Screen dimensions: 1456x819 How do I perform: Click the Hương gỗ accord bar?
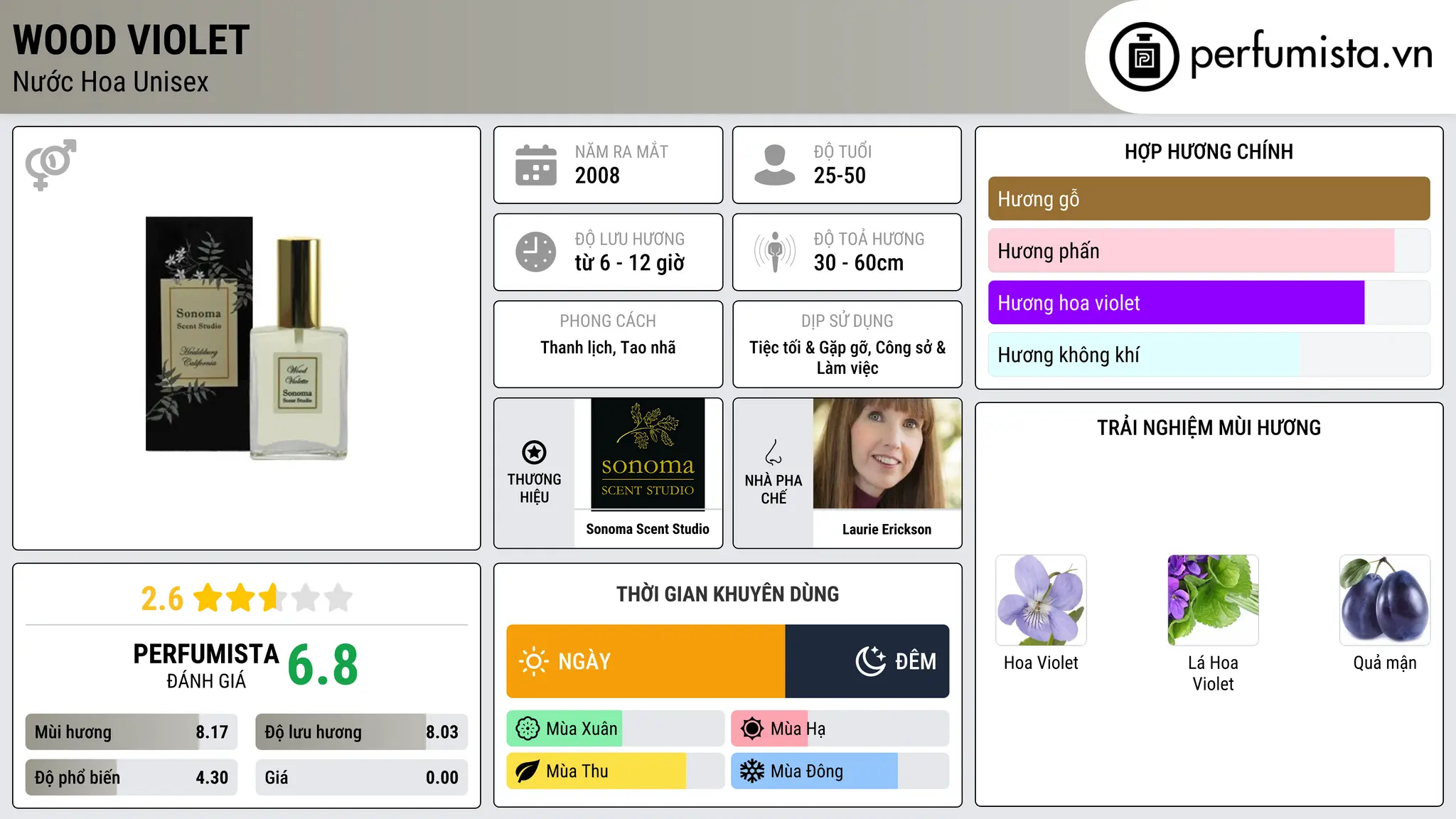[x=1209, y=199]
